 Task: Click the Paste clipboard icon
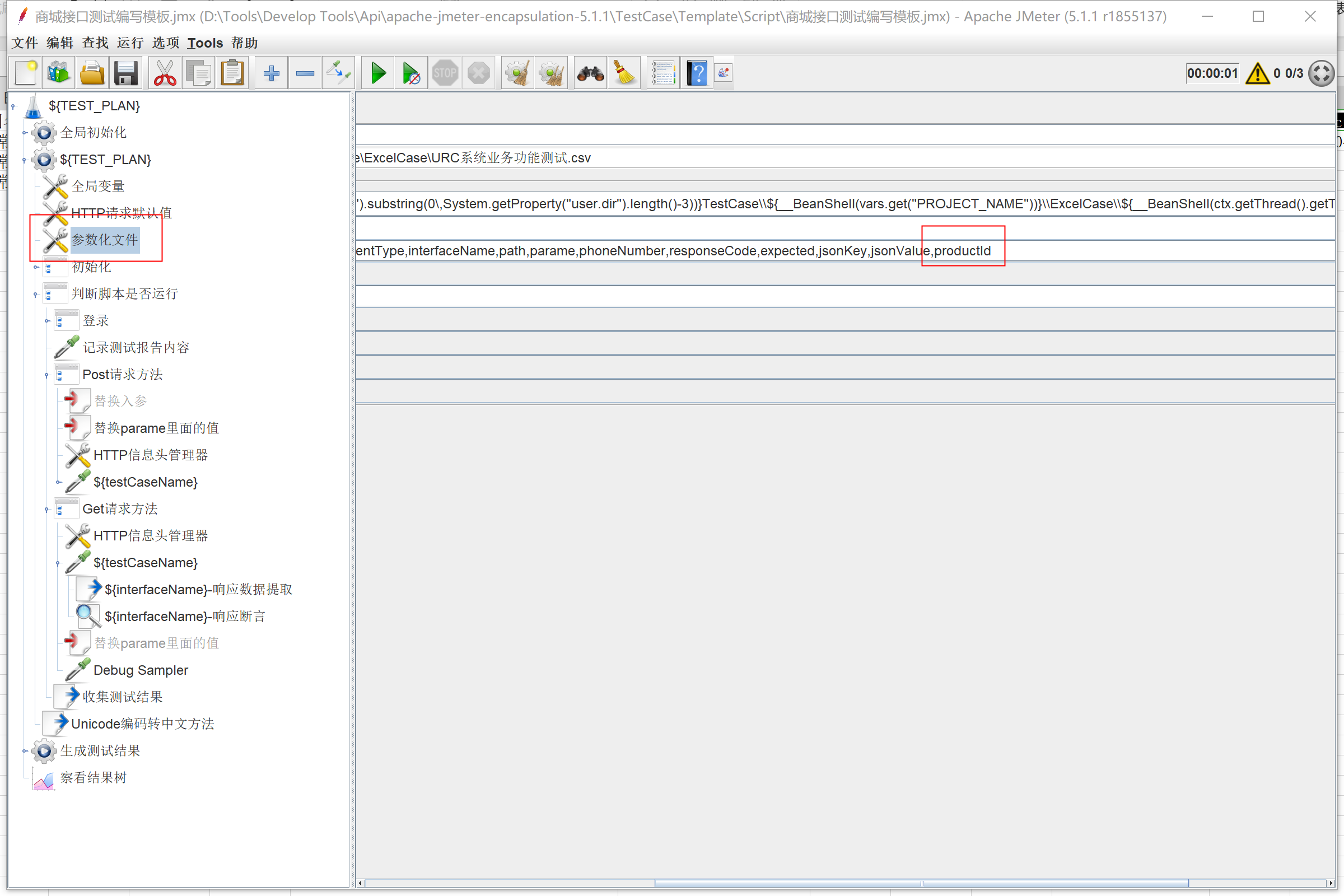pyautogui.click(x=232, y=73)
